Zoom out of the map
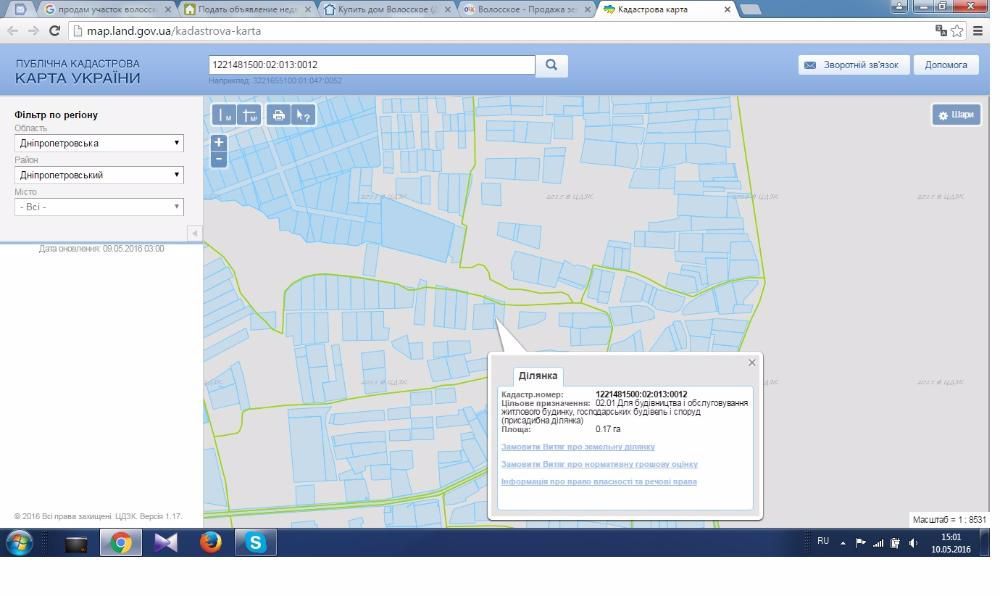Image resolution: width=1000 pixels, height=596 pixels. click(x=219, y=159)
